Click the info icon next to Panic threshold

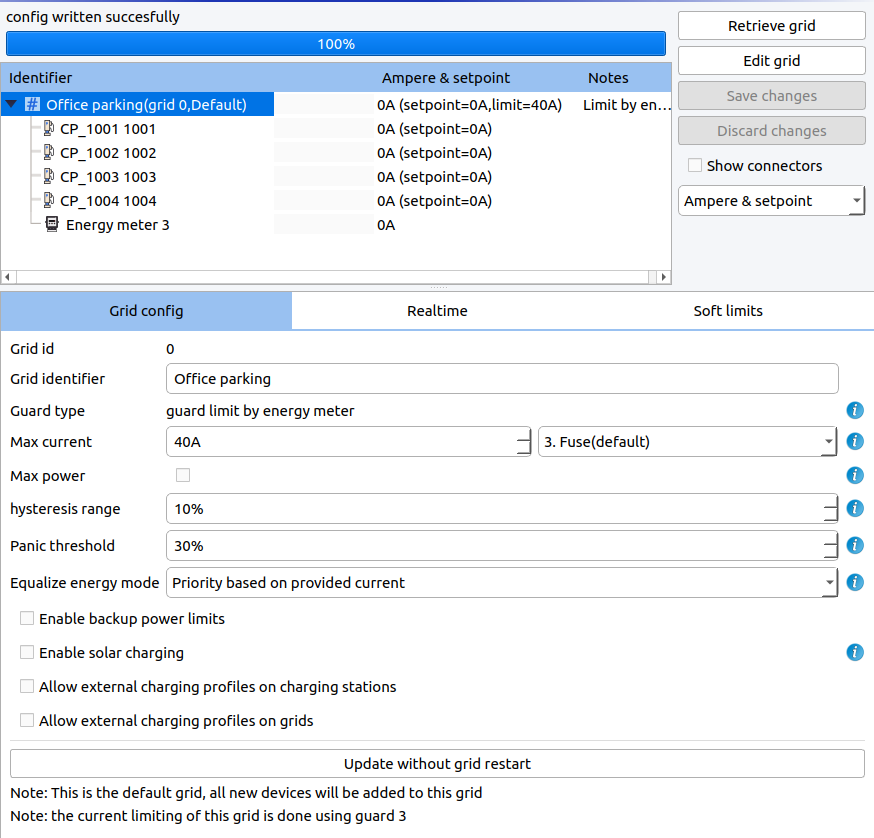[855, 545]
